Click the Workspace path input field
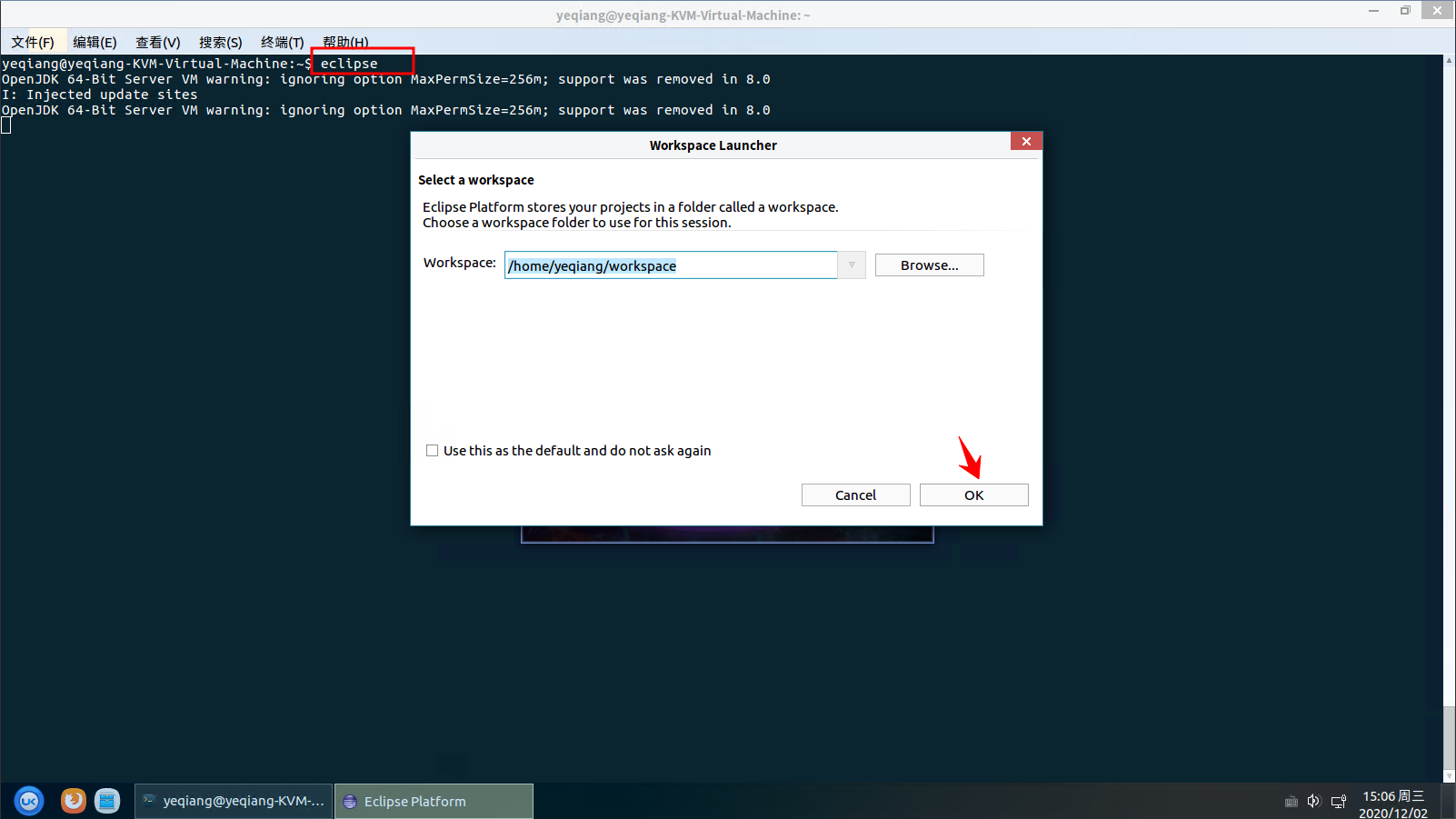Image resolution: width=1456 pixels, height=819 pixels. (x=671, y=265)
